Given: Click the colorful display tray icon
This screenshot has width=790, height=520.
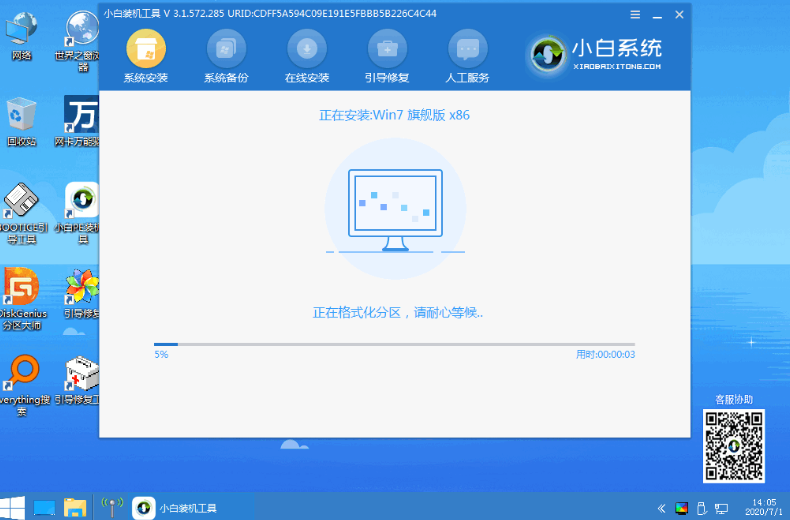Looking at the screenshot, I should click(x=682, y=508).
